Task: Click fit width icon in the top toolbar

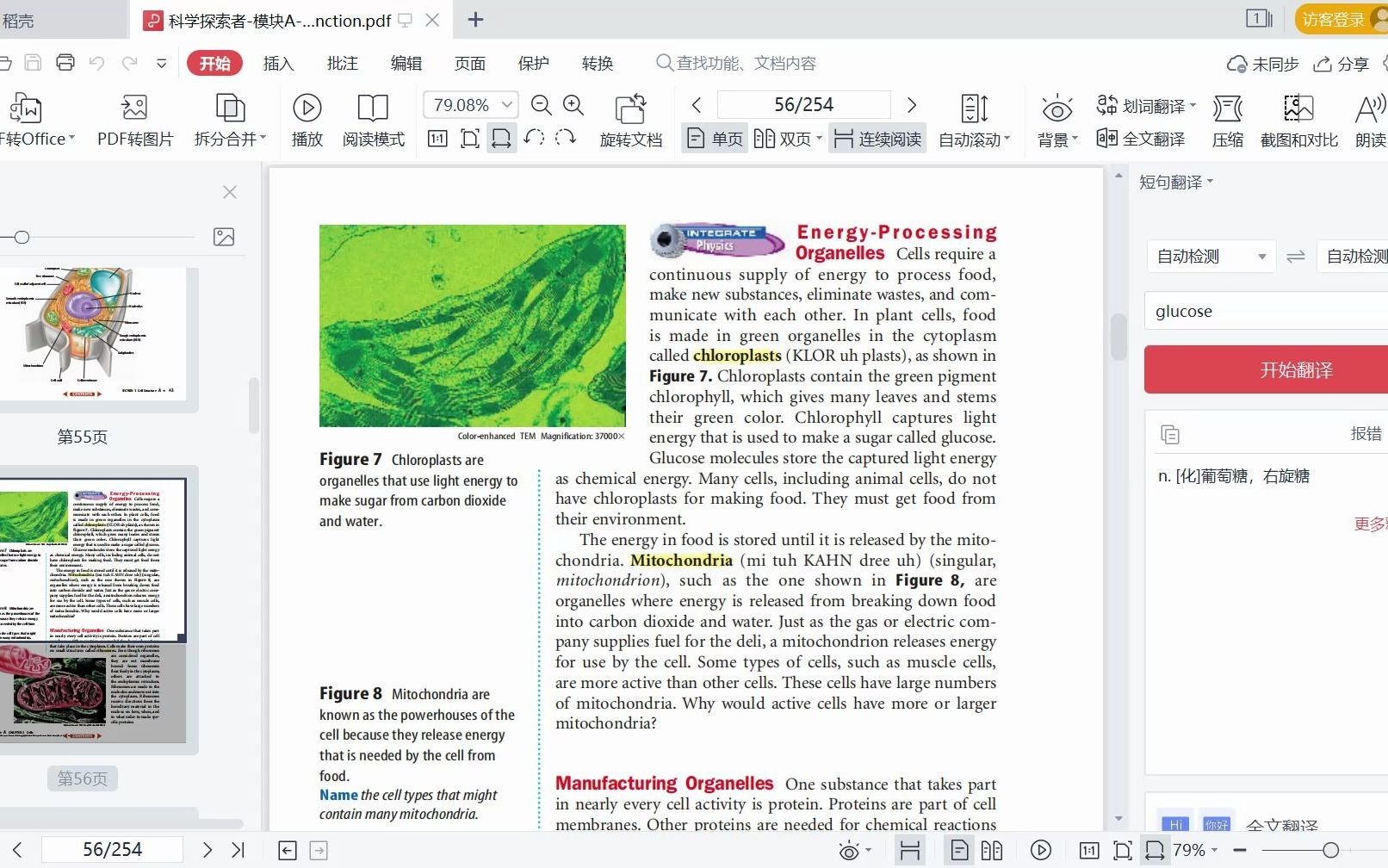Action: pos(501,139)
